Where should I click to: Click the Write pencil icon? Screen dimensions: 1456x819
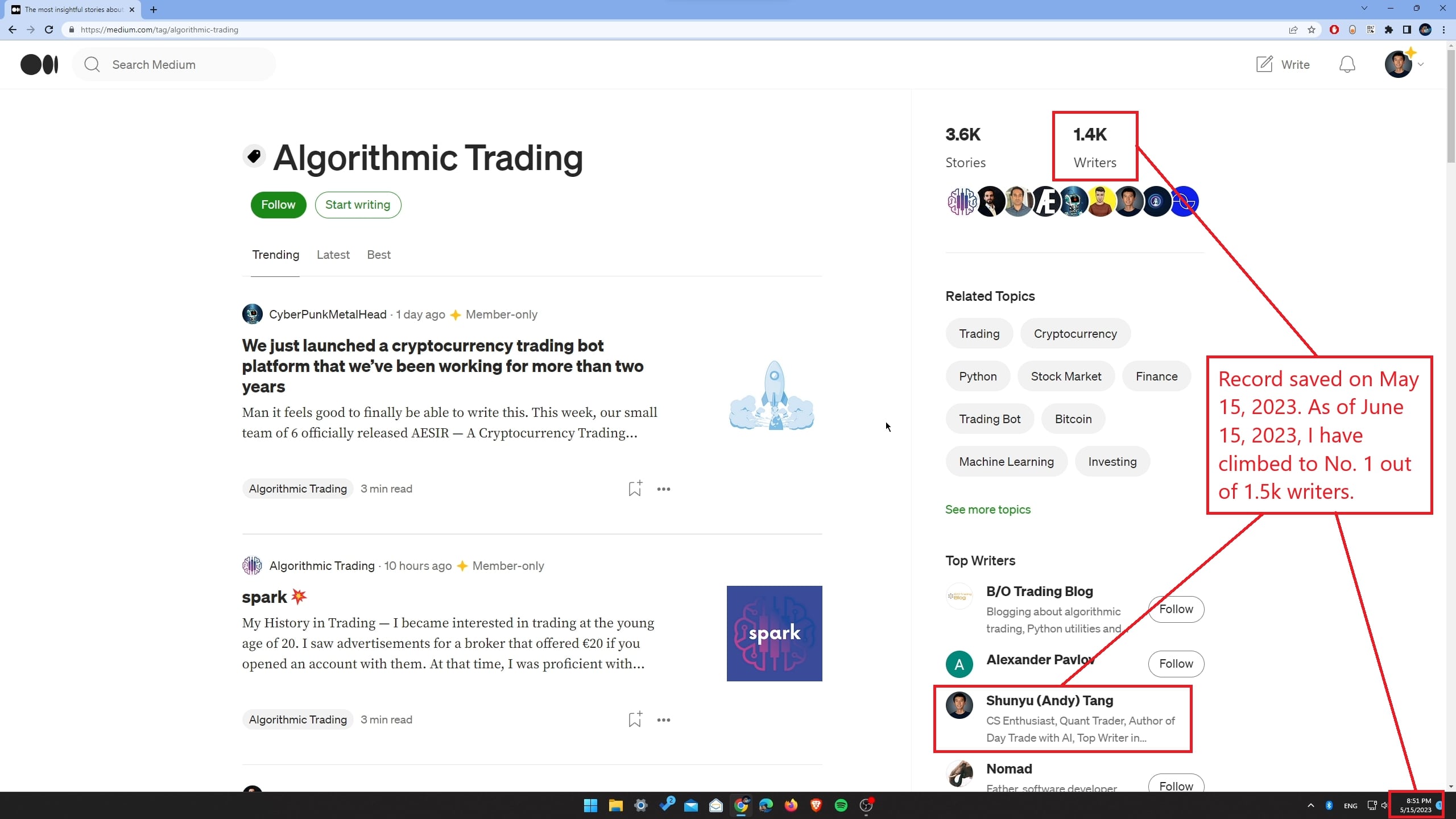(1264, 64)
